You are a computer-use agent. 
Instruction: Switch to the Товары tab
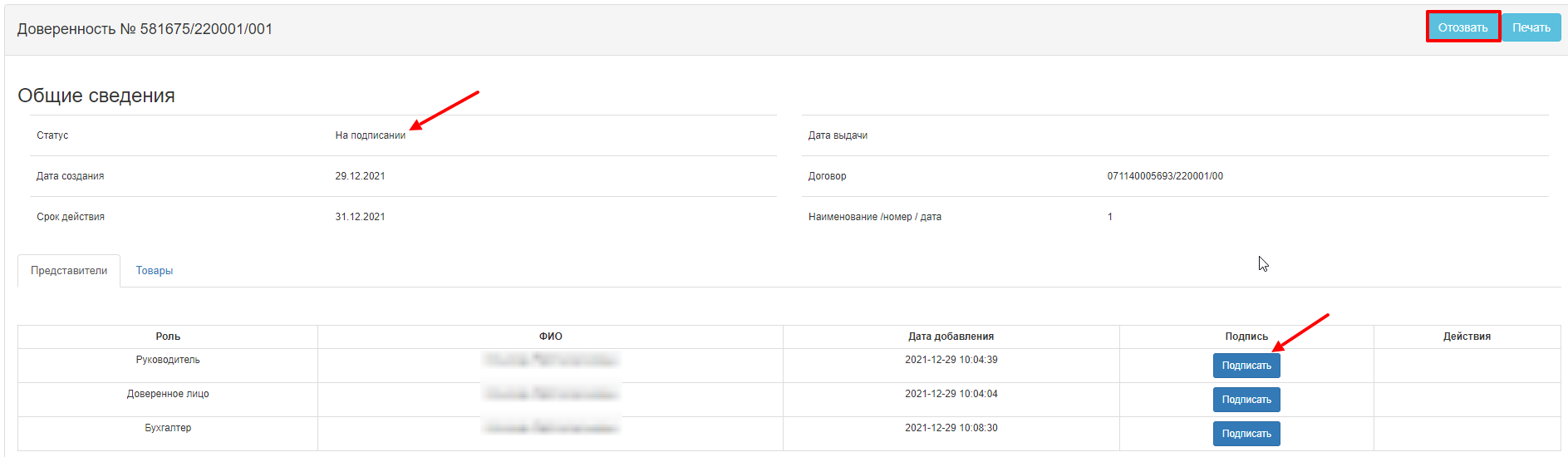pyautogui.click(x=155, y=271)
